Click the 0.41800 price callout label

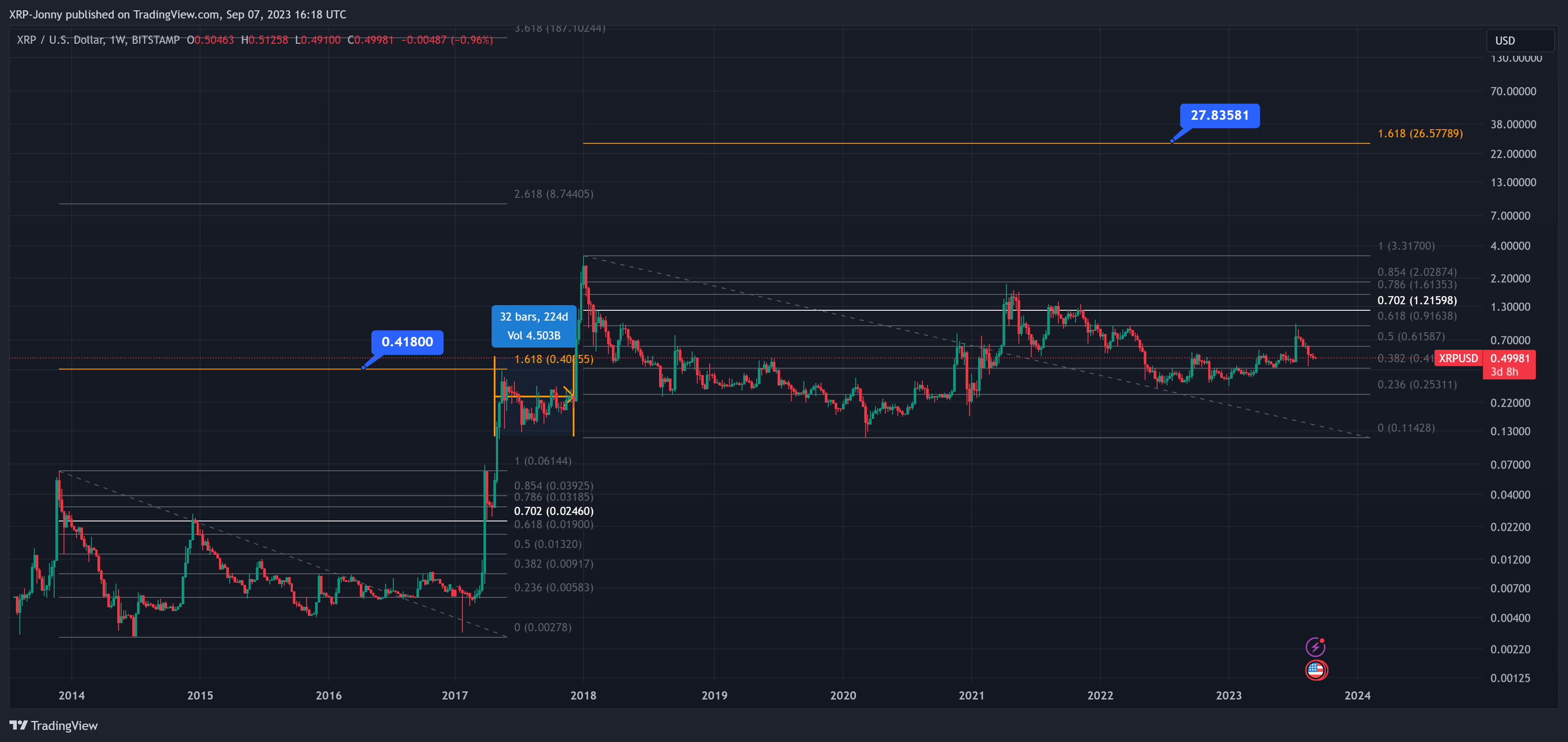coord(407,342)
